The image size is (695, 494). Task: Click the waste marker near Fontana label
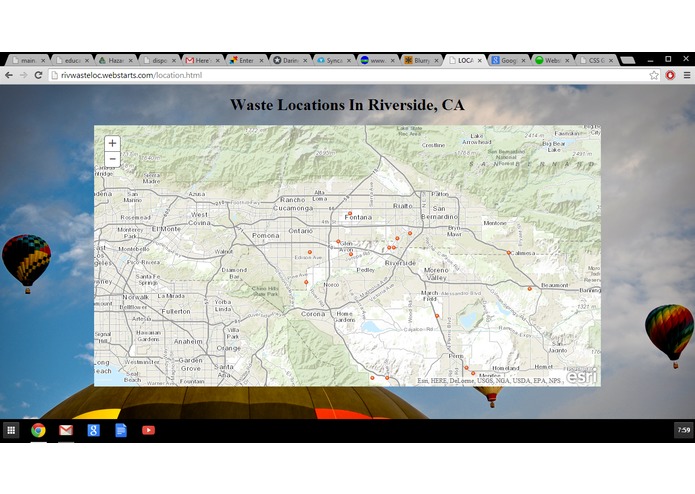pyautogui.click(x=350, y=214)
